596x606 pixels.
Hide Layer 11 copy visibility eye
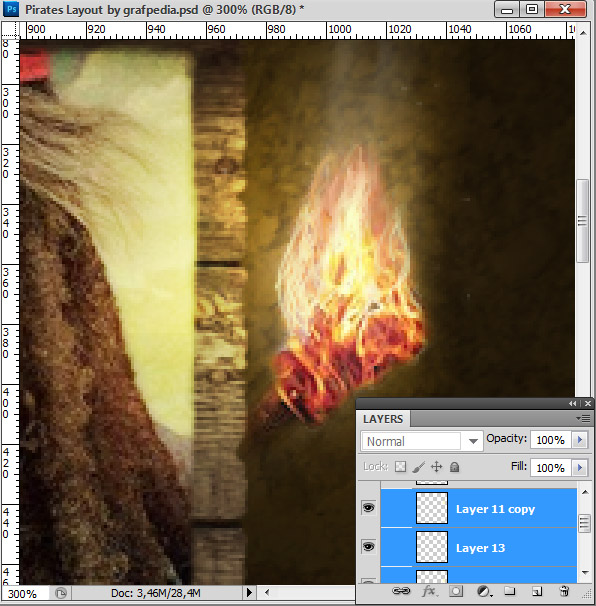[368, 507]
